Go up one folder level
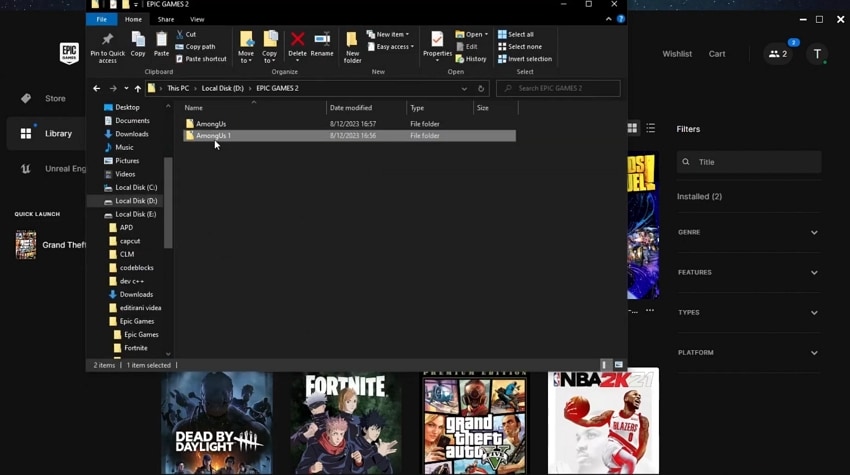The width and height of the screenshot is (850, 475). 138,88
